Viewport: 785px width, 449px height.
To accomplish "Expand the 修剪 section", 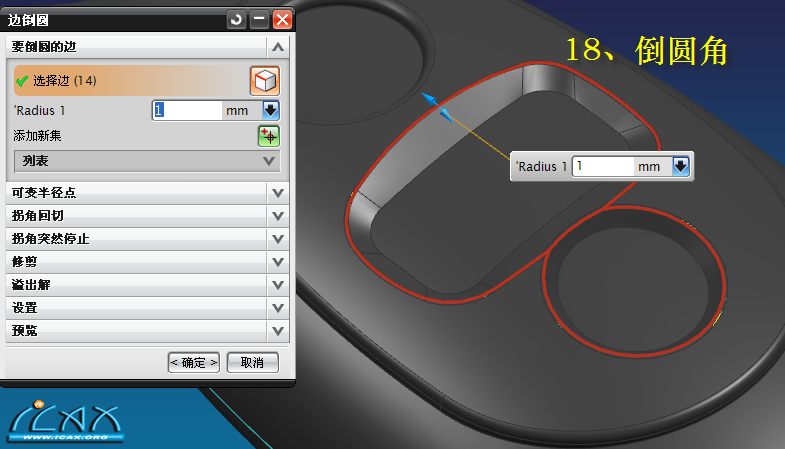I will pyautogui.click(x=278, y=262).
